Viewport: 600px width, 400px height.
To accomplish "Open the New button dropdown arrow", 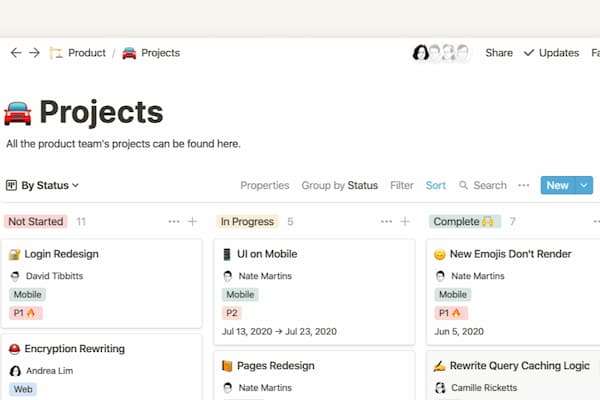I will 584,185.
